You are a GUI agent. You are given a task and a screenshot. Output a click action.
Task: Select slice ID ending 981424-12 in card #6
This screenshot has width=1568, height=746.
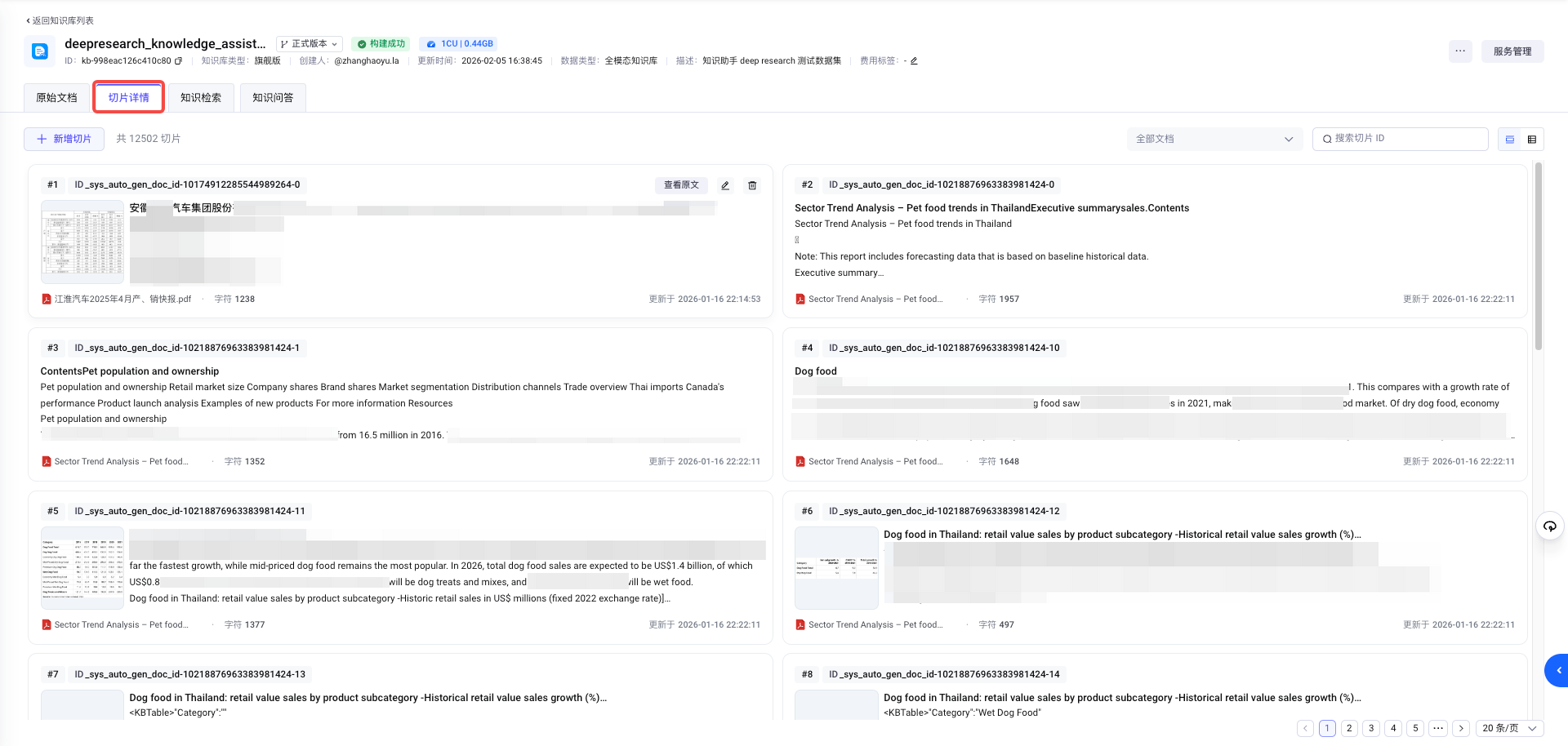[x=944, y=512]
